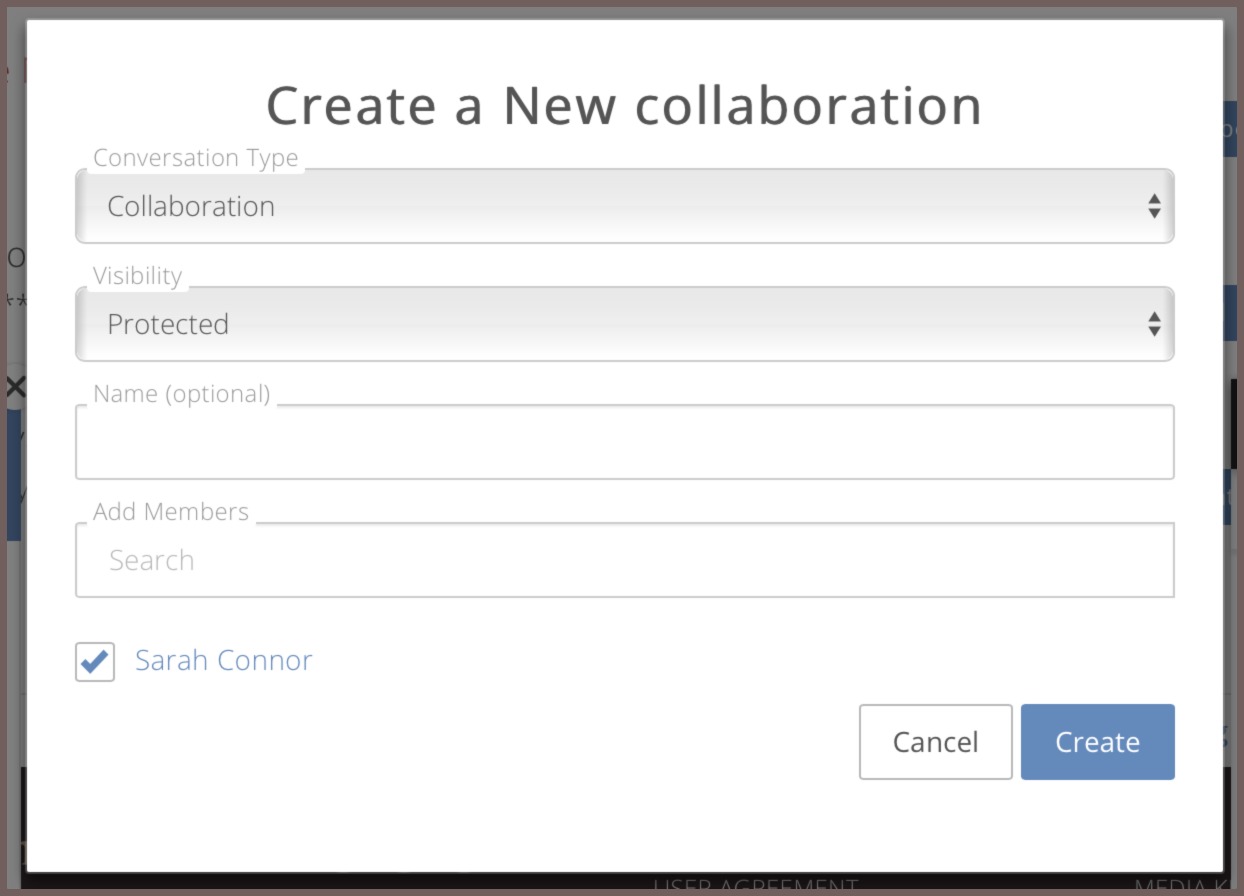The width and height of the screenshot is (1244, 896).
Task: Click the Name (optional) label
Action: 182,394
